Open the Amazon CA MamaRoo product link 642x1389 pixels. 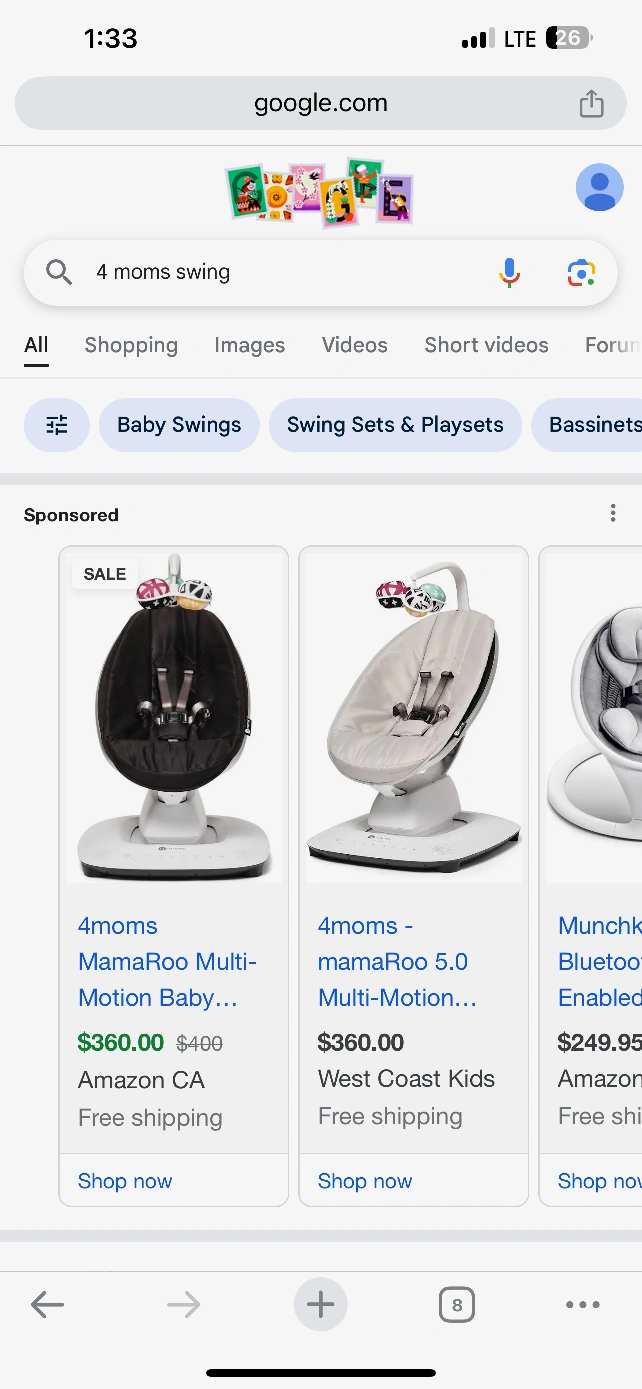[167, 962]
